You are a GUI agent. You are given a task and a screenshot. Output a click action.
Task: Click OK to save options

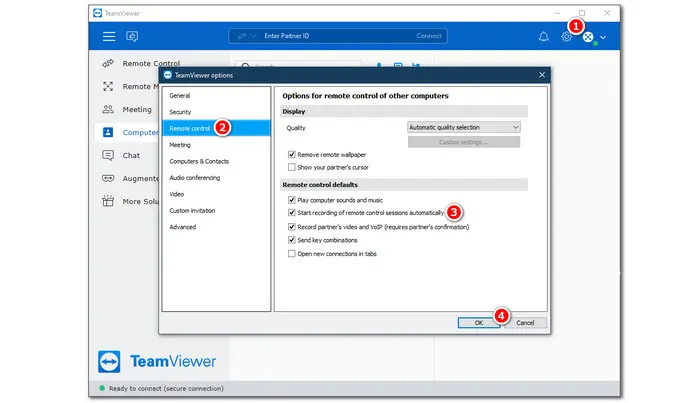tap(479, 323)
